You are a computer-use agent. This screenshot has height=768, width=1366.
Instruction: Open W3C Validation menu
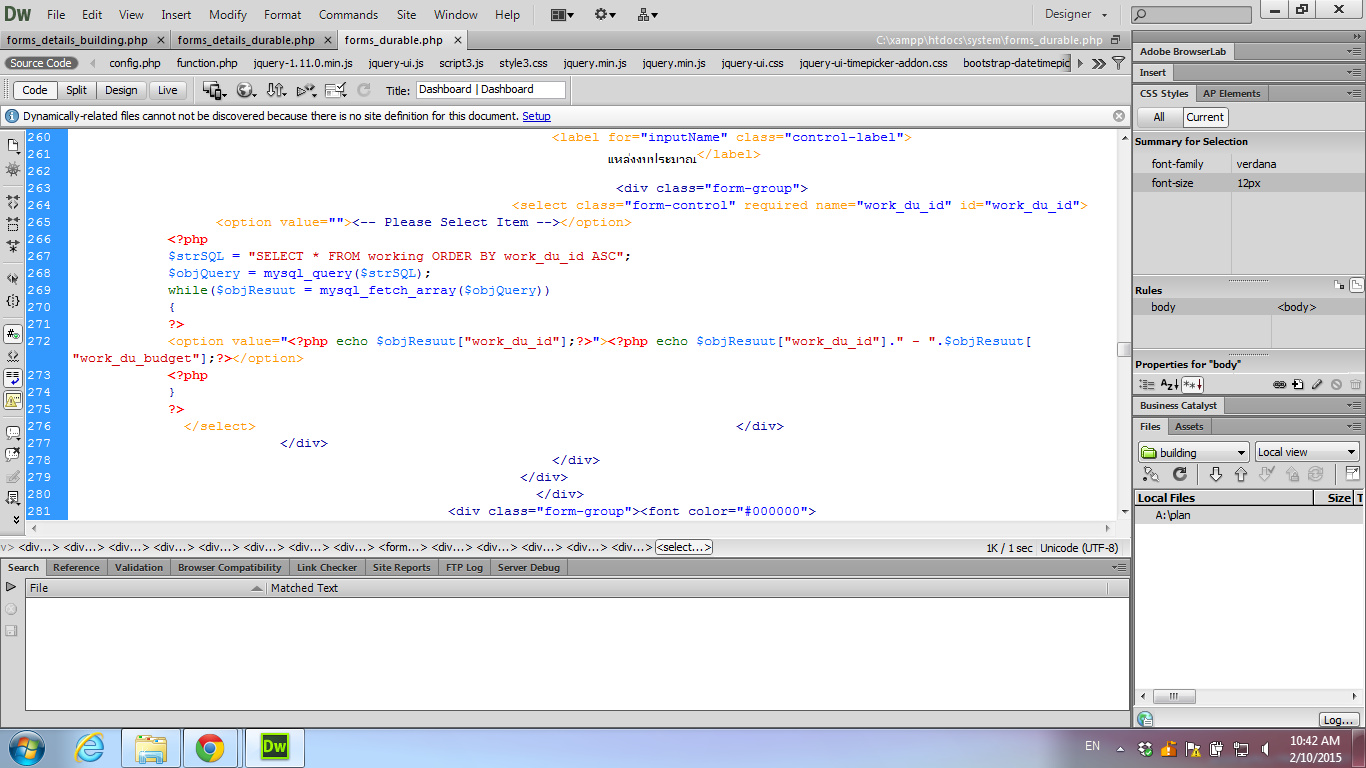[x=307, y=90]
